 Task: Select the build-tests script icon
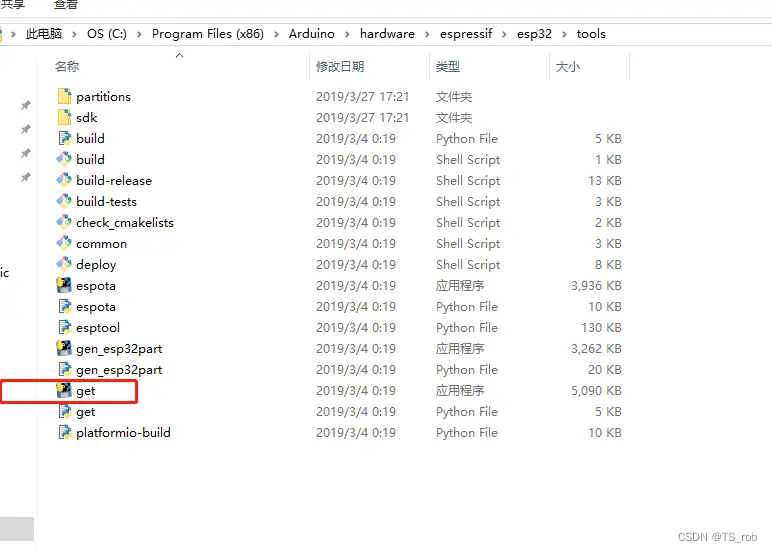click(x=64, y=201)
